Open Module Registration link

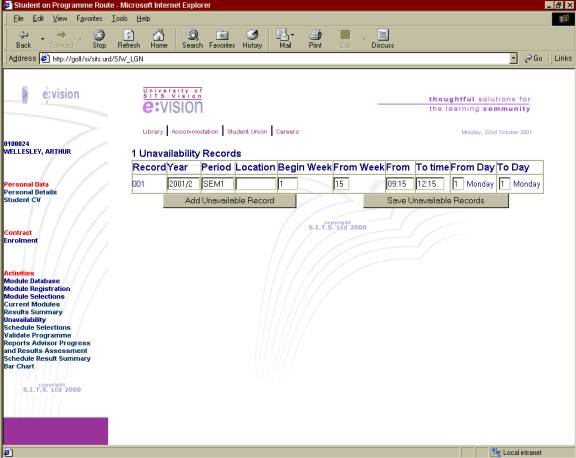click(x=37, y=289)
